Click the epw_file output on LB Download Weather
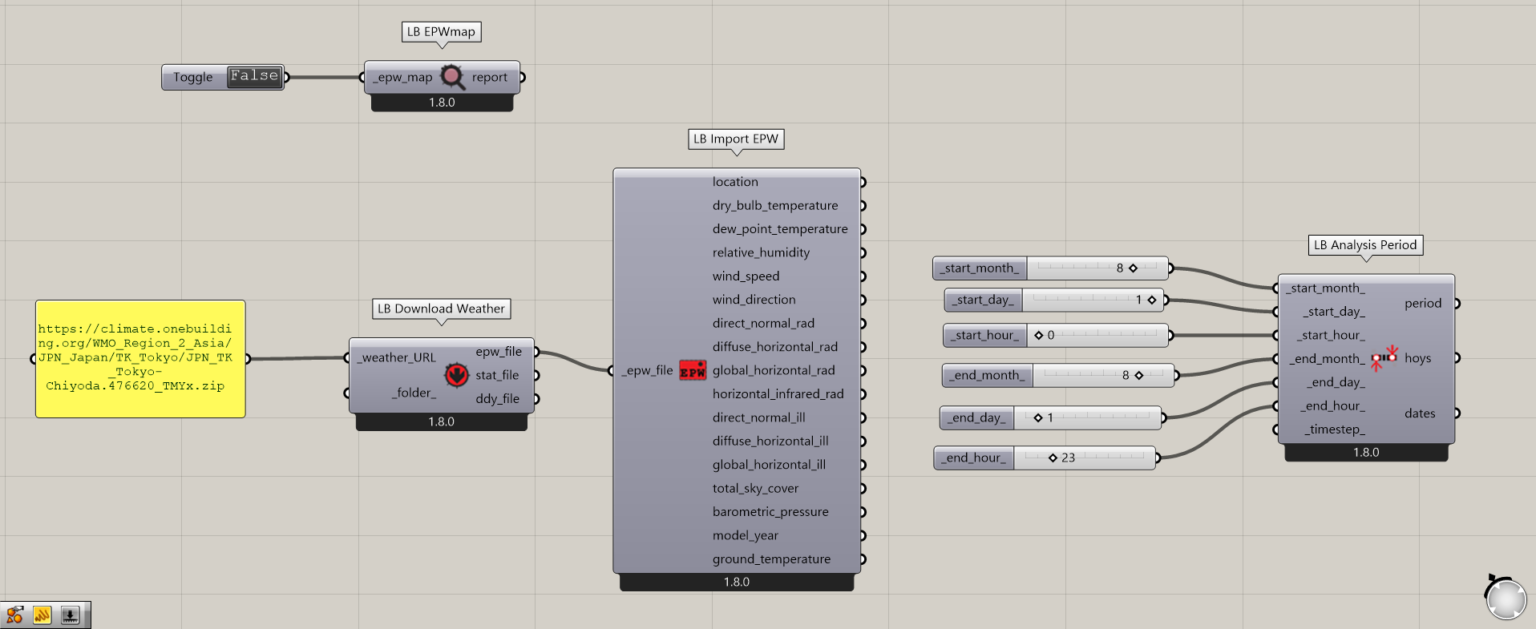Viewport: 1536px width, 629px height. 497,352
